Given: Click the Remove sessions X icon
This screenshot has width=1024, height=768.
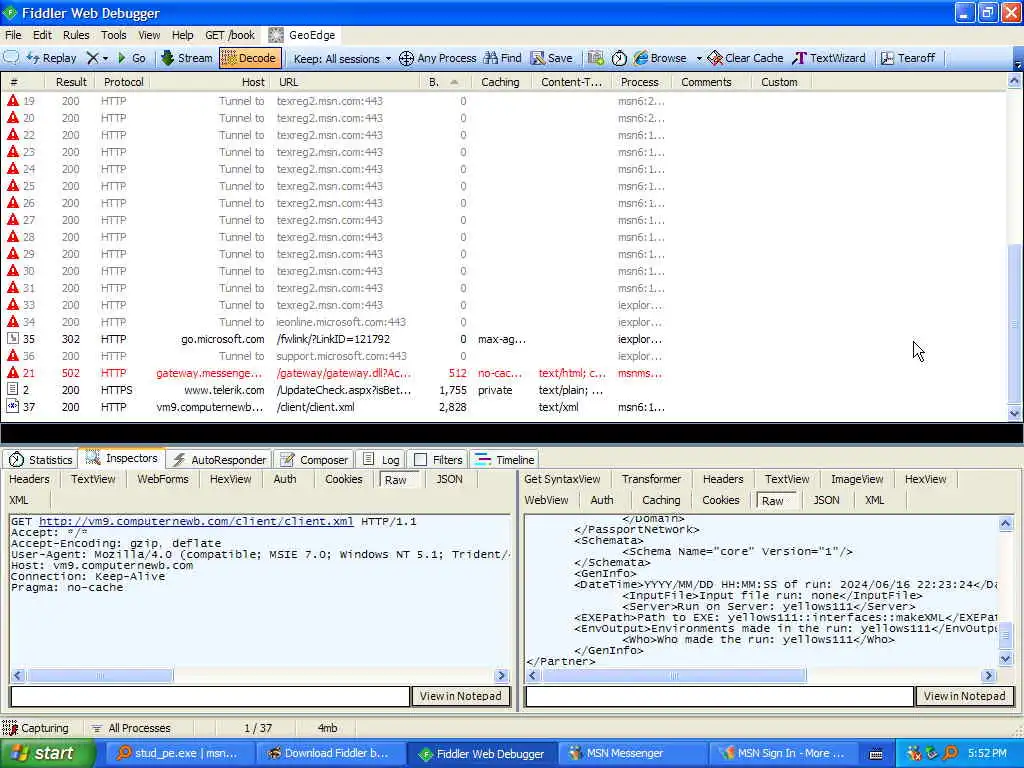Looking at the screenshot, I should (93, 58).
